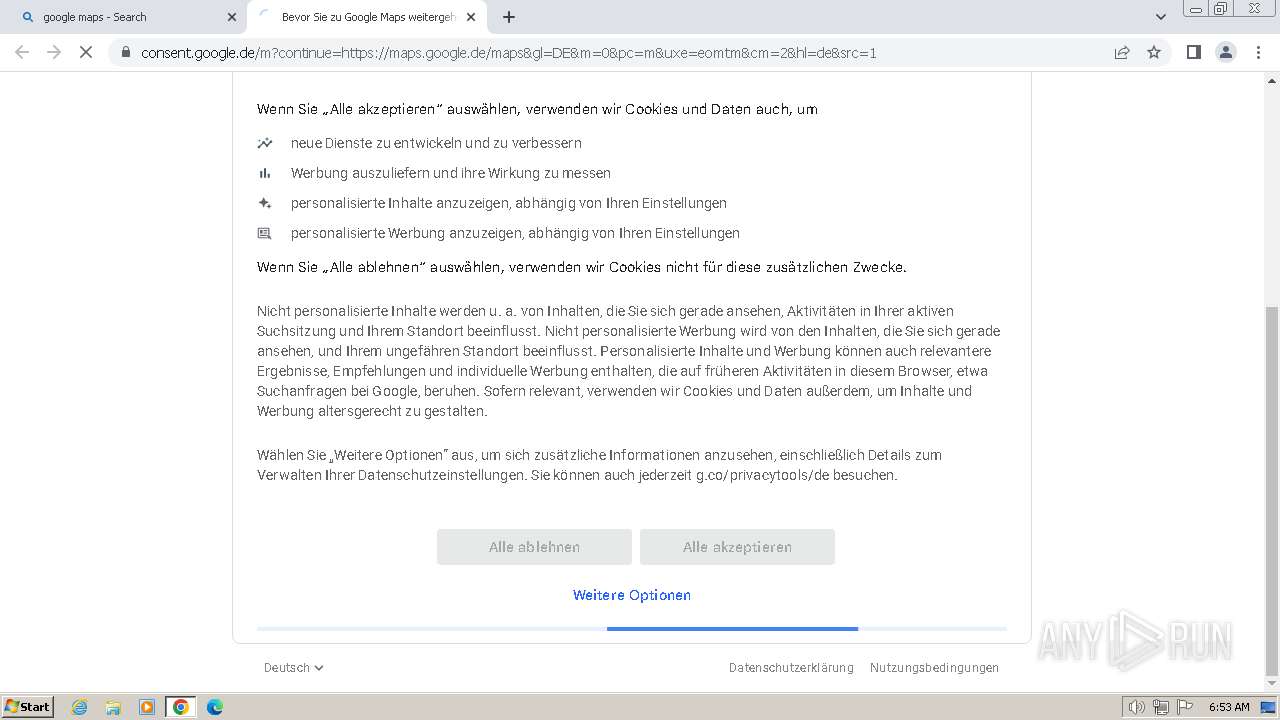Click Chrome icon in taskbar
This screenshot has height=720, width=1280.
(x=181, y=707)
